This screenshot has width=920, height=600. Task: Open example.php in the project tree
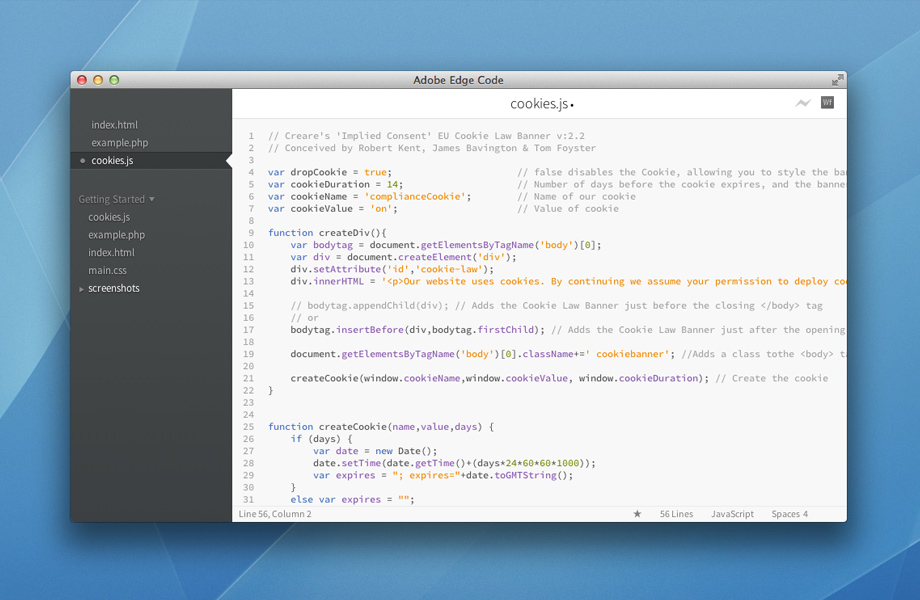pos(116,235)
